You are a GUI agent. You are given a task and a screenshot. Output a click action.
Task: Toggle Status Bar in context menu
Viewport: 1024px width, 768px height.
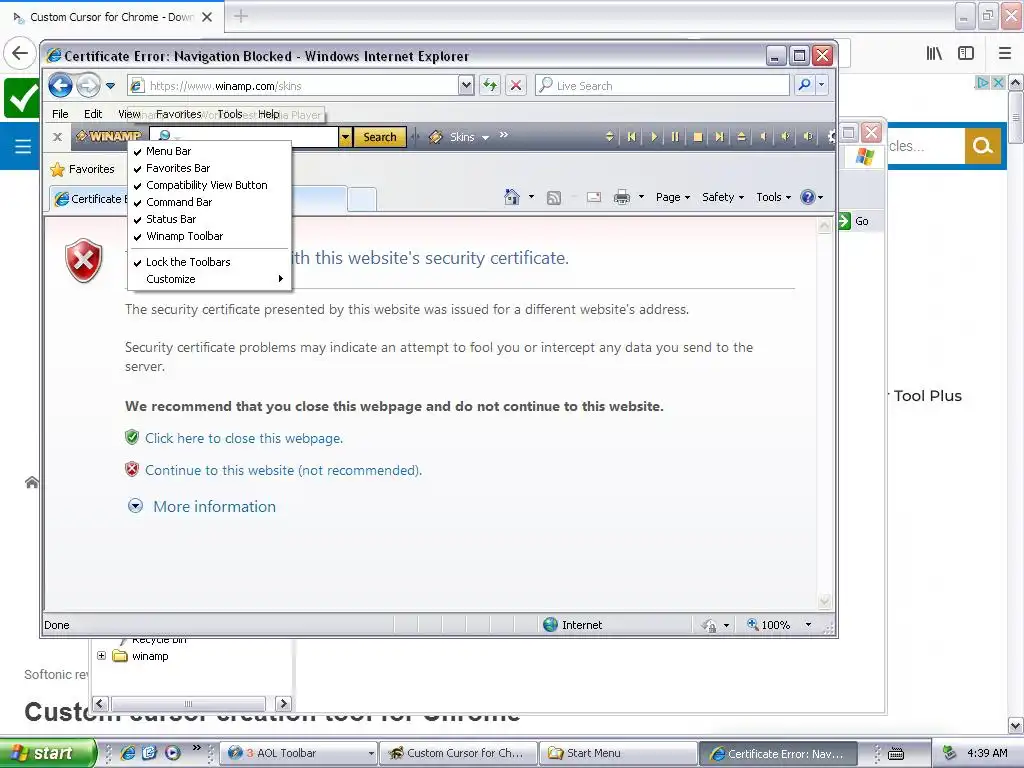tap(209, 219)
